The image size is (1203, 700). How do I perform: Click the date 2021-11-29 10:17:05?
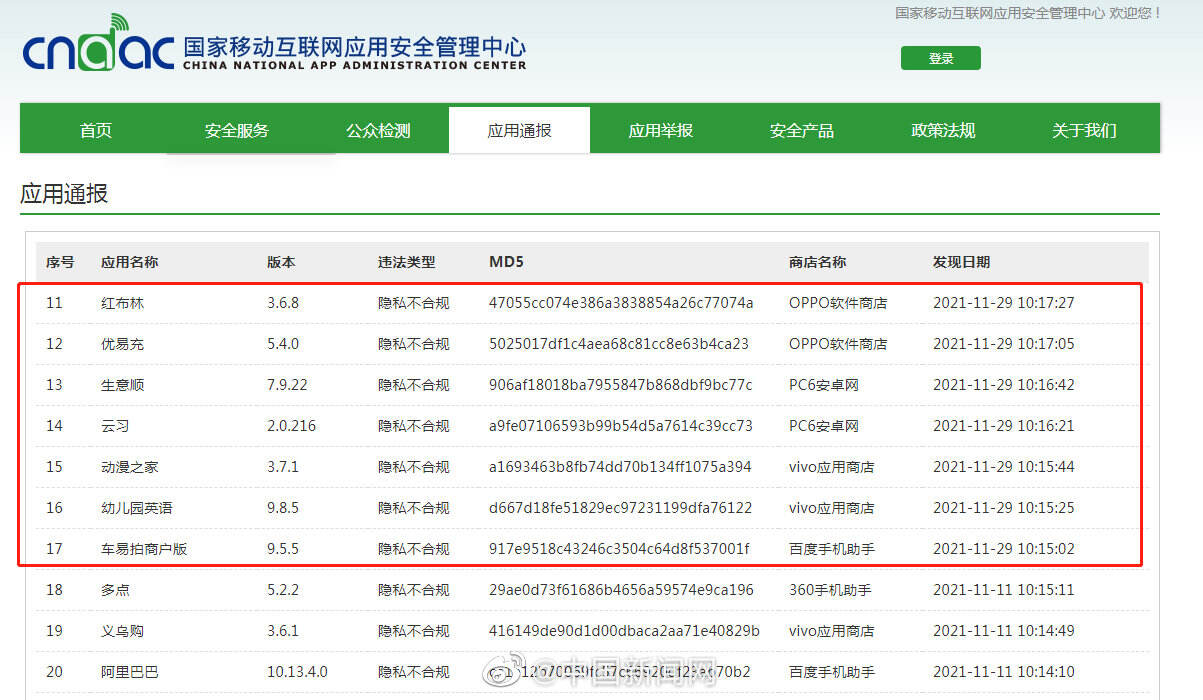click(1004, 344)
